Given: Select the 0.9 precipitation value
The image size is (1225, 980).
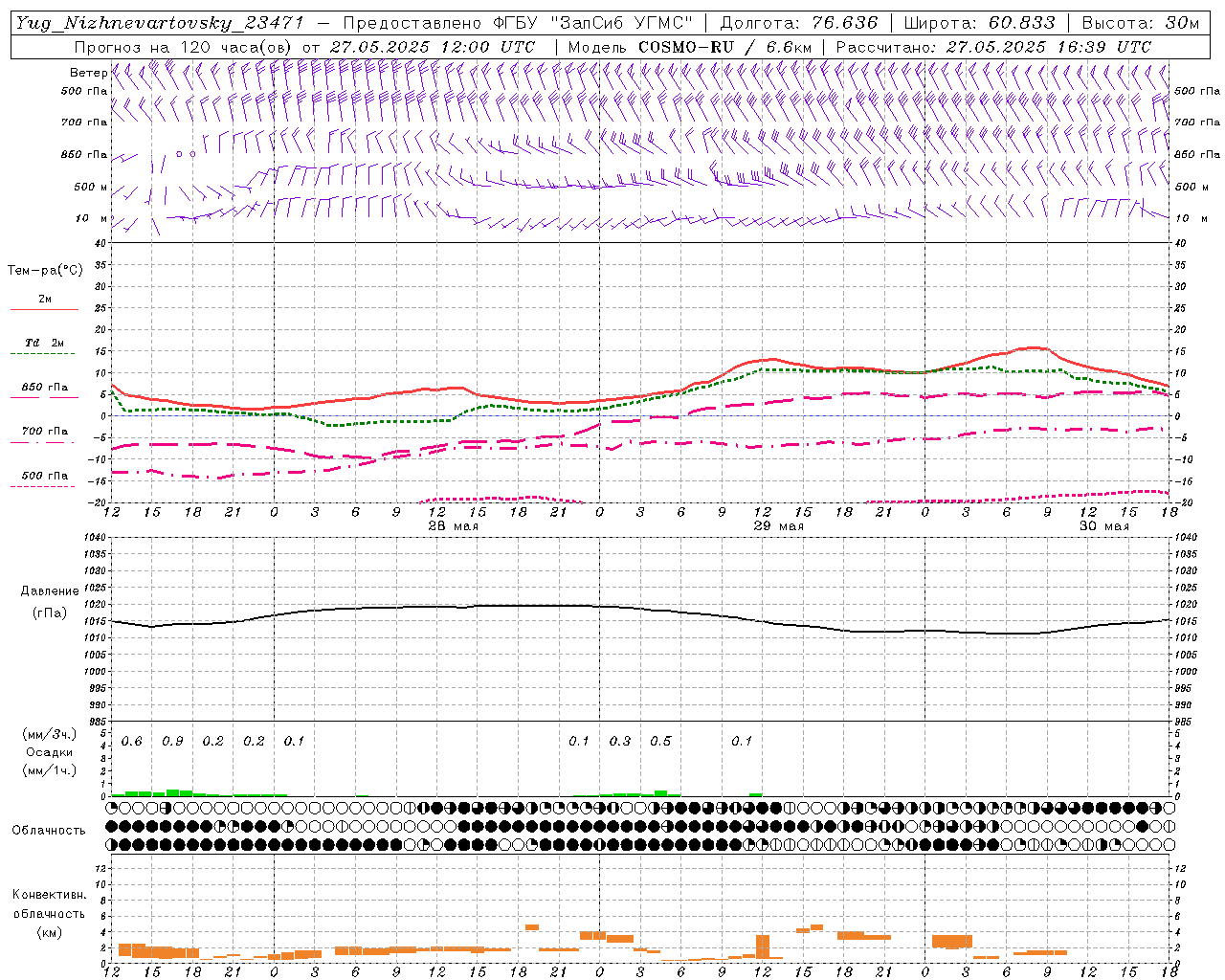Looking at the screenshot, I should pos(172,742).
